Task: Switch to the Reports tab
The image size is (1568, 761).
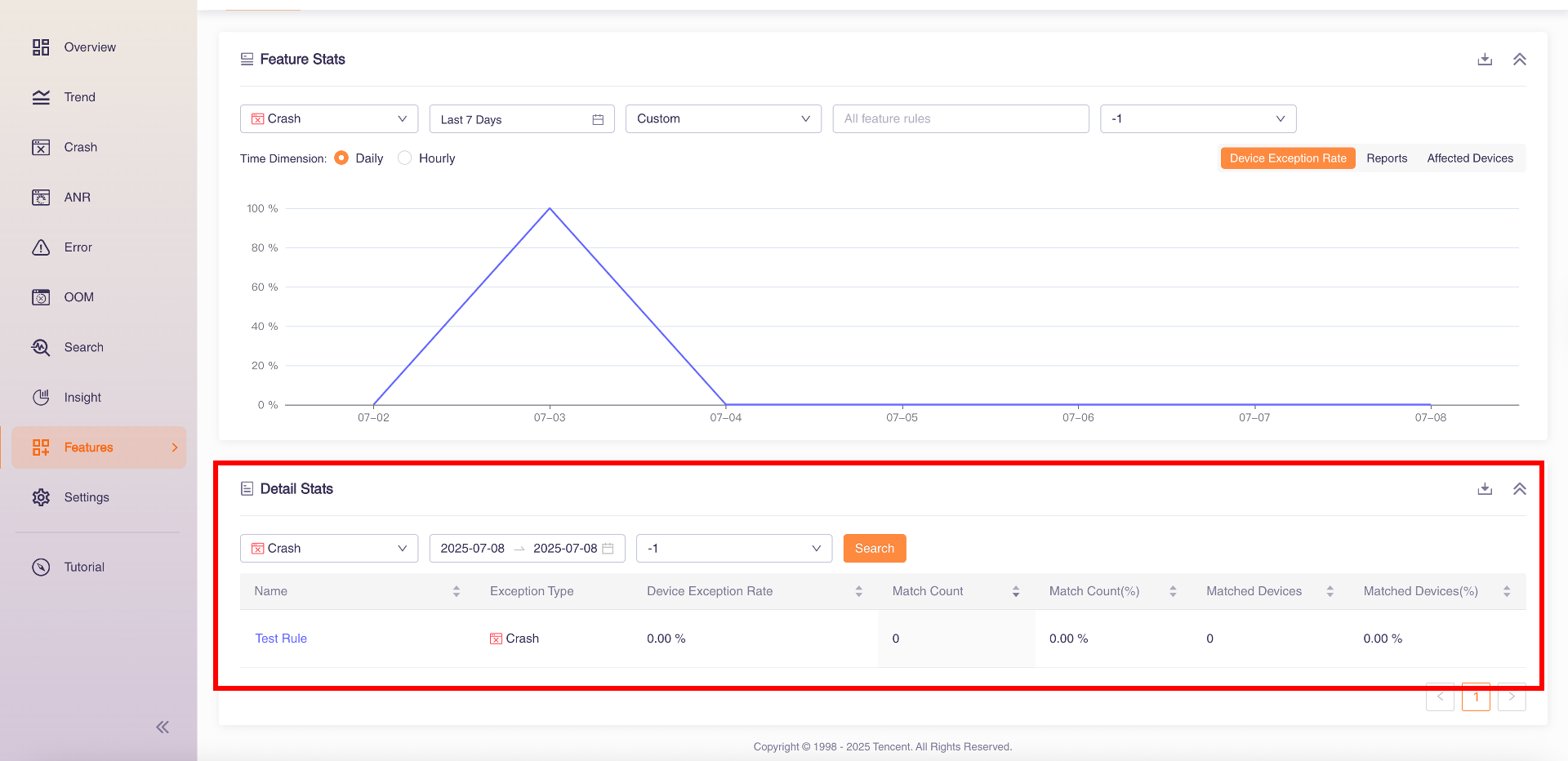Action: point(1387,158)
